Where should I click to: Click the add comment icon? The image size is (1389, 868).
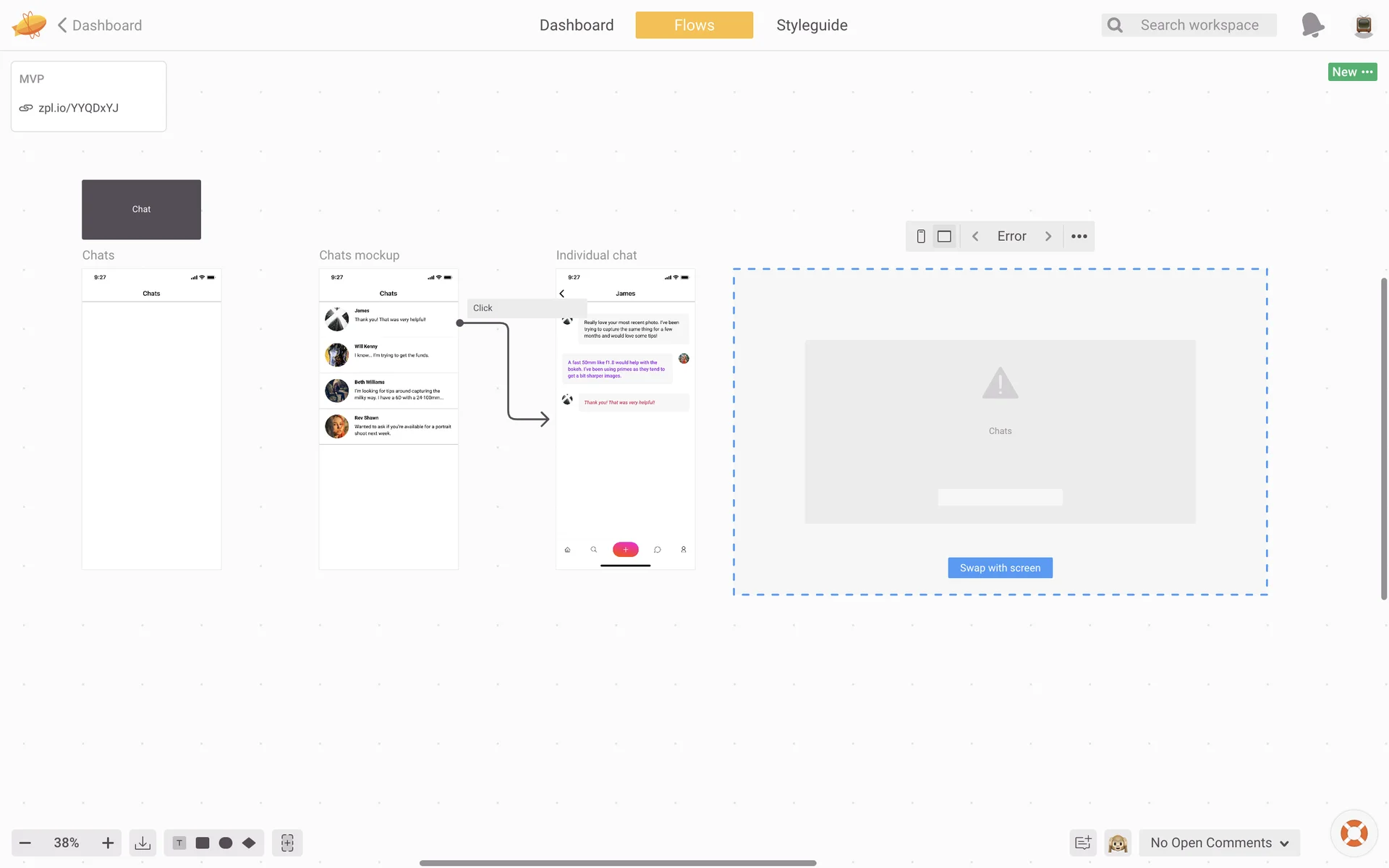pos(1083,843)
